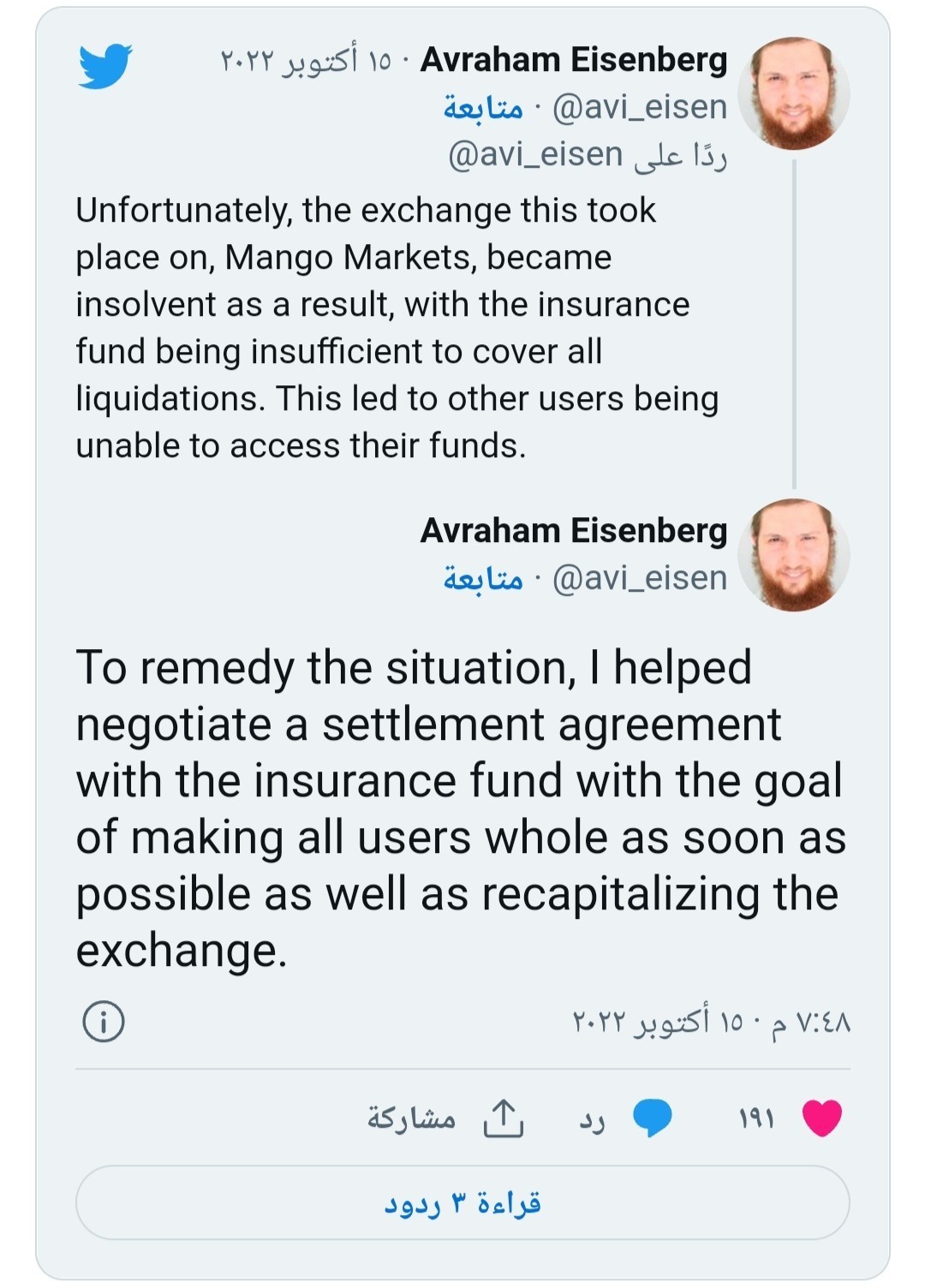Click the @avi_eisen replied-to mention
925x1288 pixels.
tap(535, 155)
